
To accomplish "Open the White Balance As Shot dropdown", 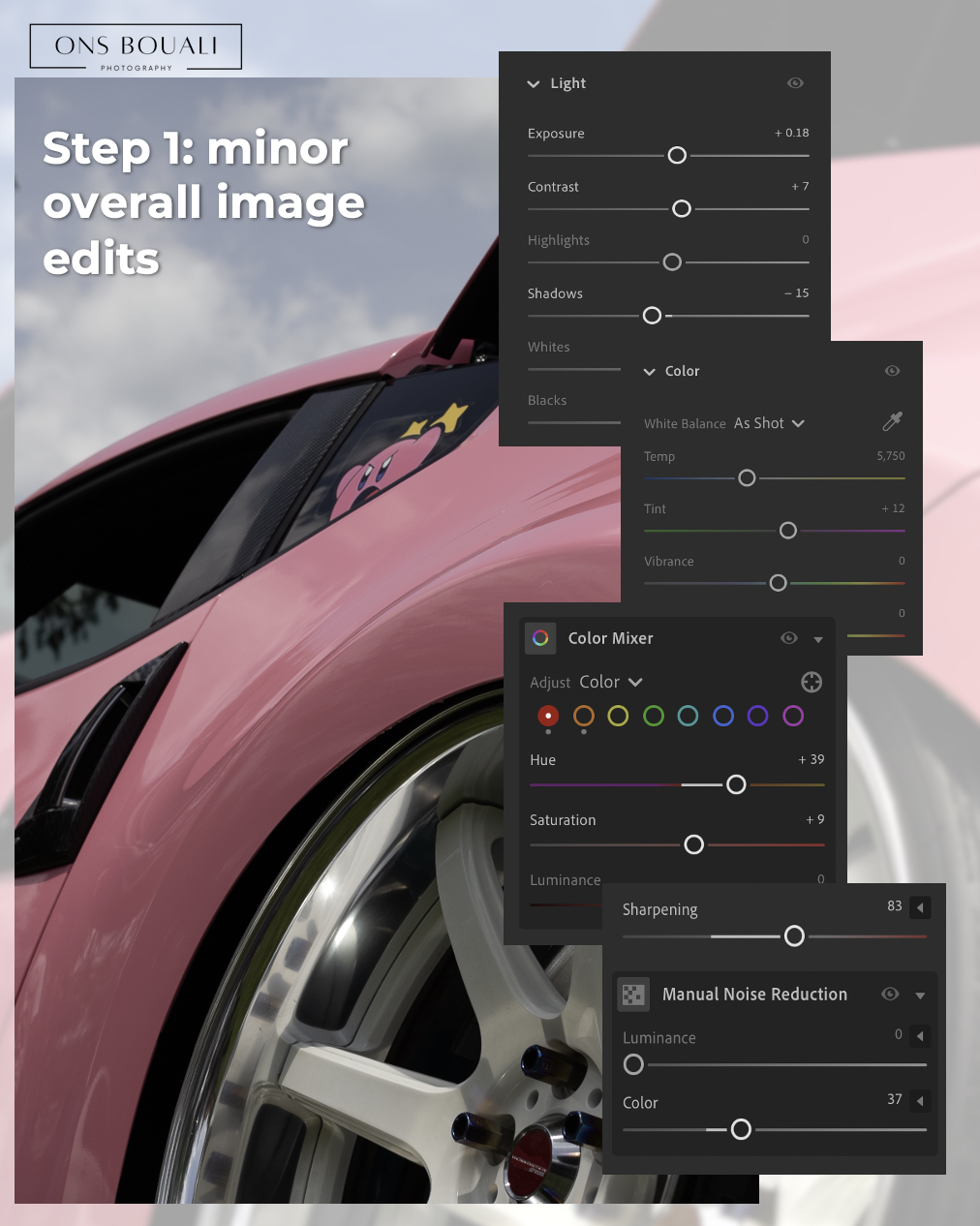I will pyautogui.click(x=770, y=423).
